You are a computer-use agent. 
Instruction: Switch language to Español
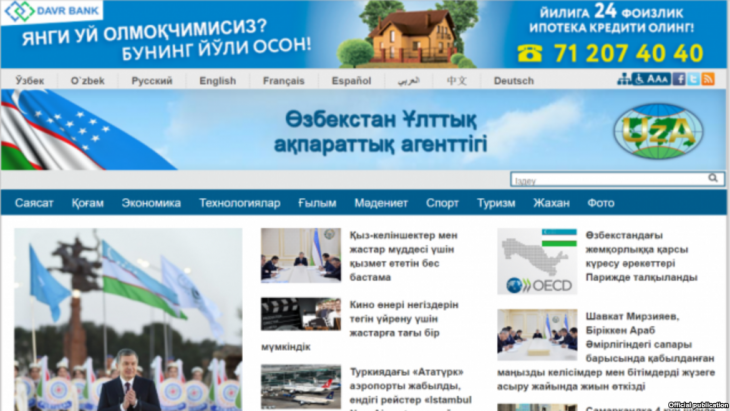coord(351,81)
